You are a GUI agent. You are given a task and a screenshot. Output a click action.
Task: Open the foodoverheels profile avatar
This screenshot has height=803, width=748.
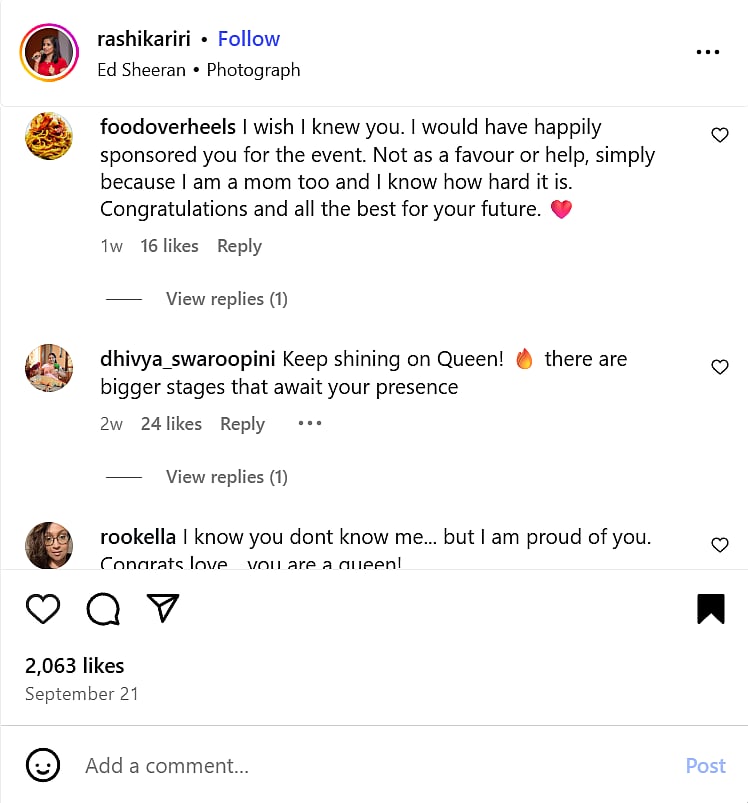pos(48,135)
